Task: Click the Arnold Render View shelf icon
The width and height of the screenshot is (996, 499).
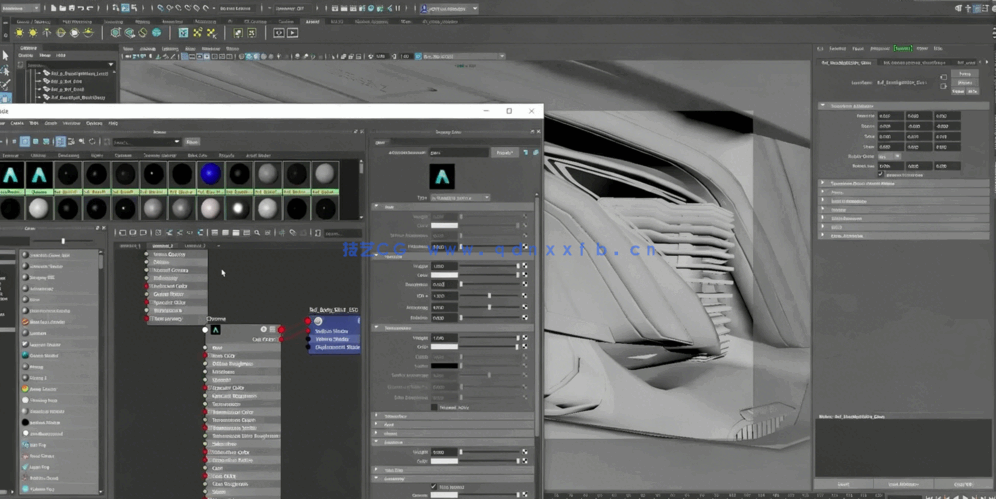Action: click(279, 33)
